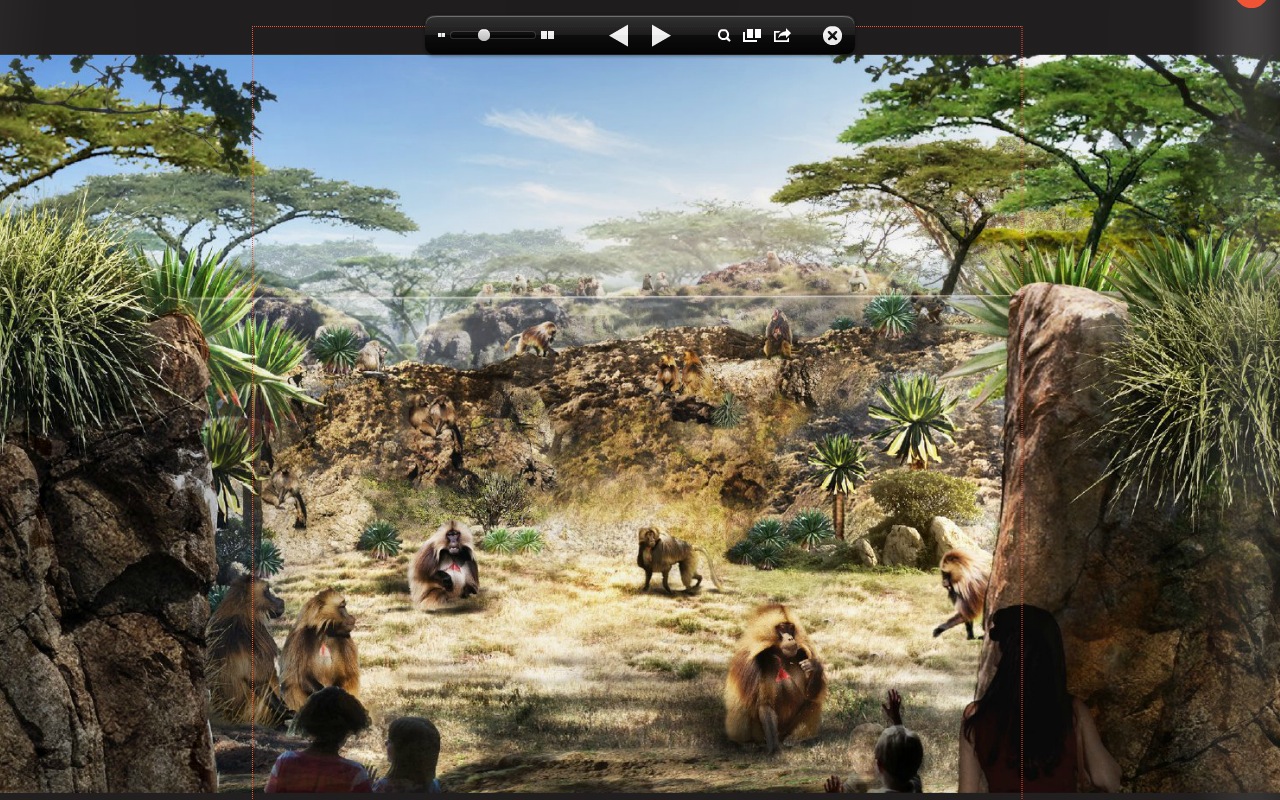Close the fullscreen viewer with X button
Screen dimensions: 1280x800
point(832,35)
